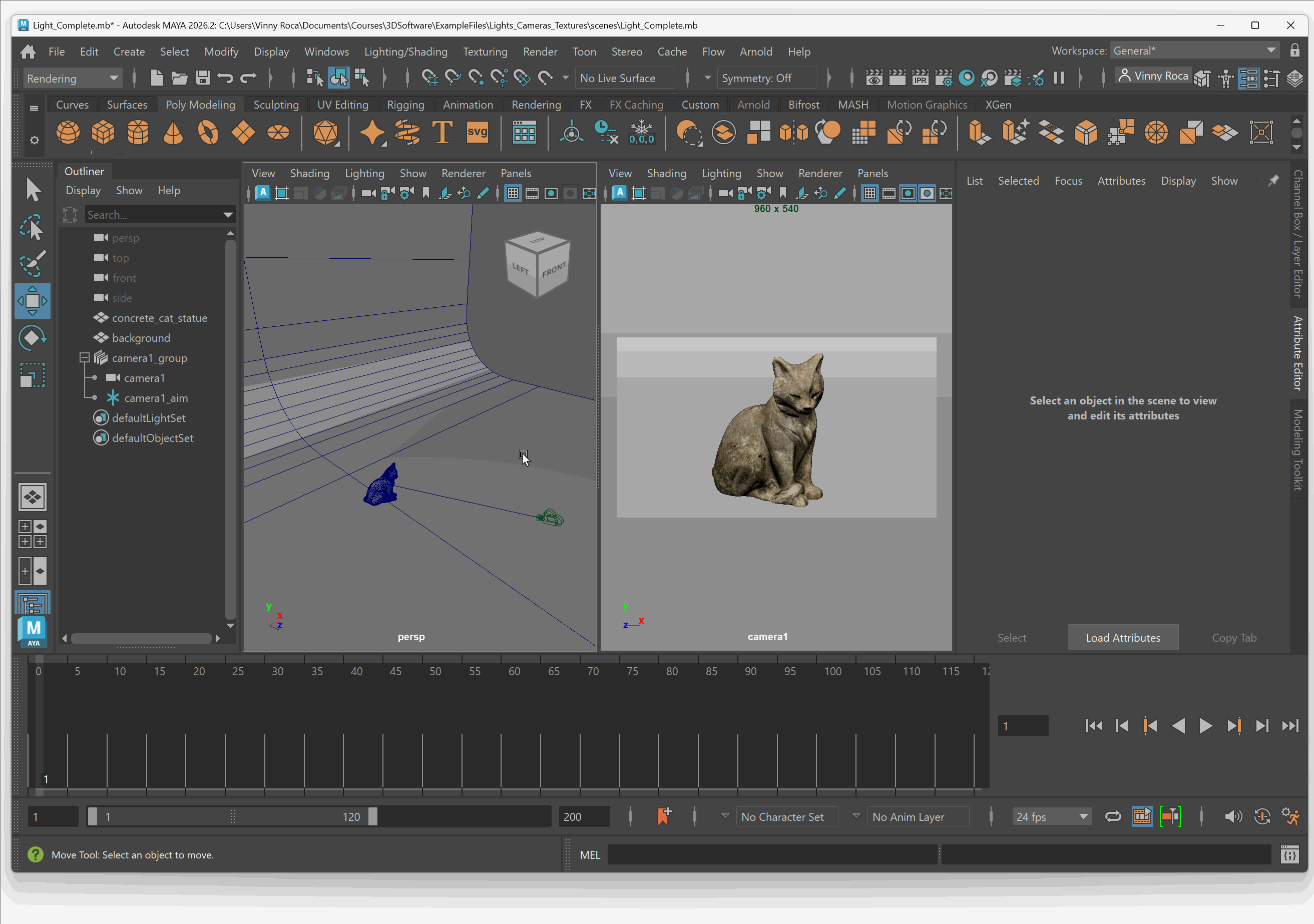The image size is (1314, 924).
Task: Open the Rendering menu set dropdown
Action: pyautogui.click(x=73, y=79)
